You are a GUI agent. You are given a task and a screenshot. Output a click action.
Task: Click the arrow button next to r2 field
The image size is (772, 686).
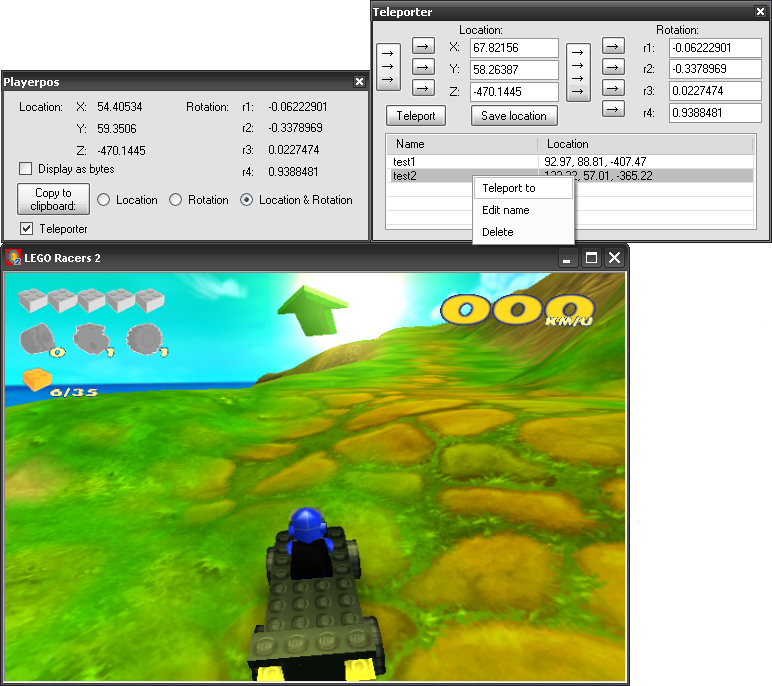[613, 67]
